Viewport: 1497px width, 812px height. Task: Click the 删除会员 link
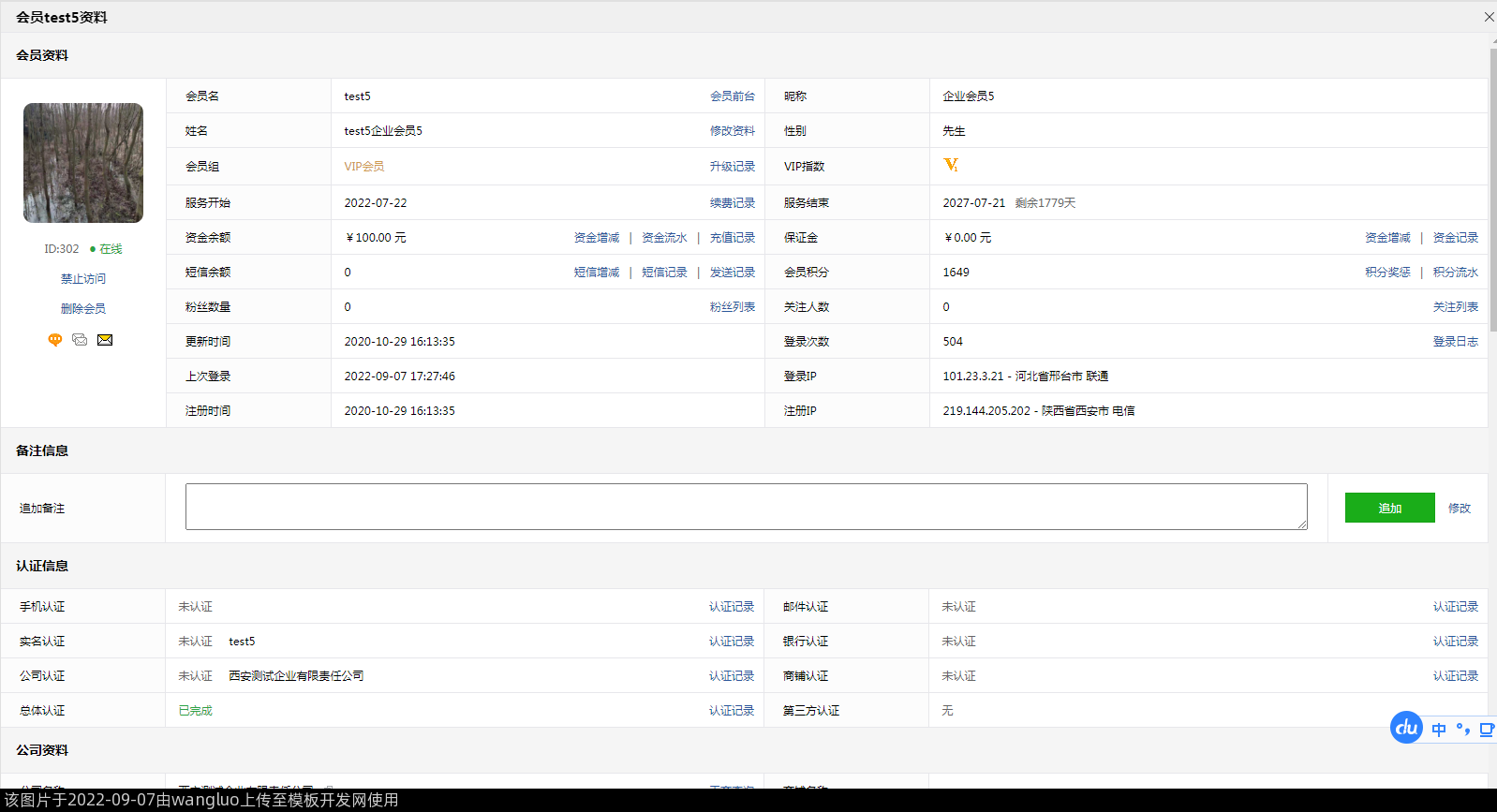[x=83, y=309]
